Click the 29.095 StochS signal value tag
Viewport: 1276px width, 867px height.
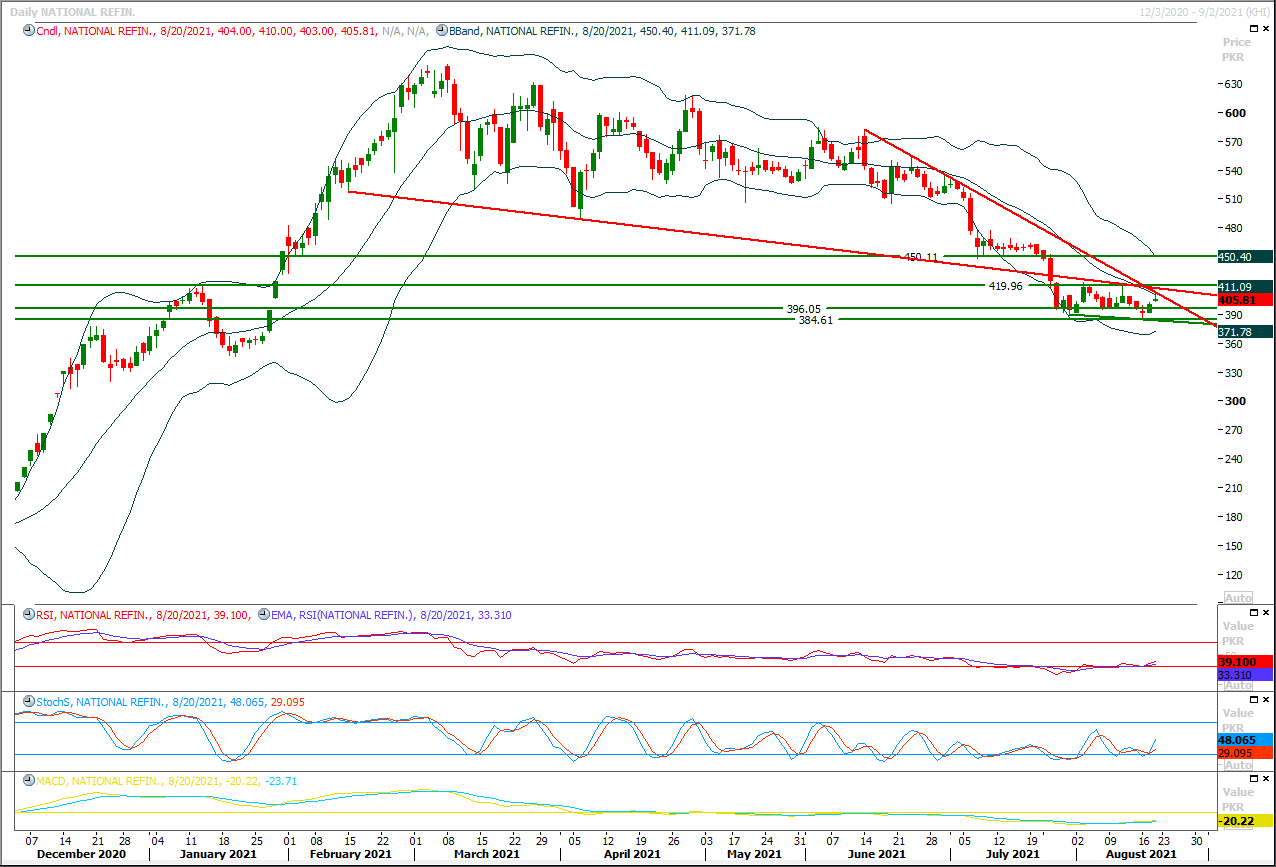click(1245, 753)
